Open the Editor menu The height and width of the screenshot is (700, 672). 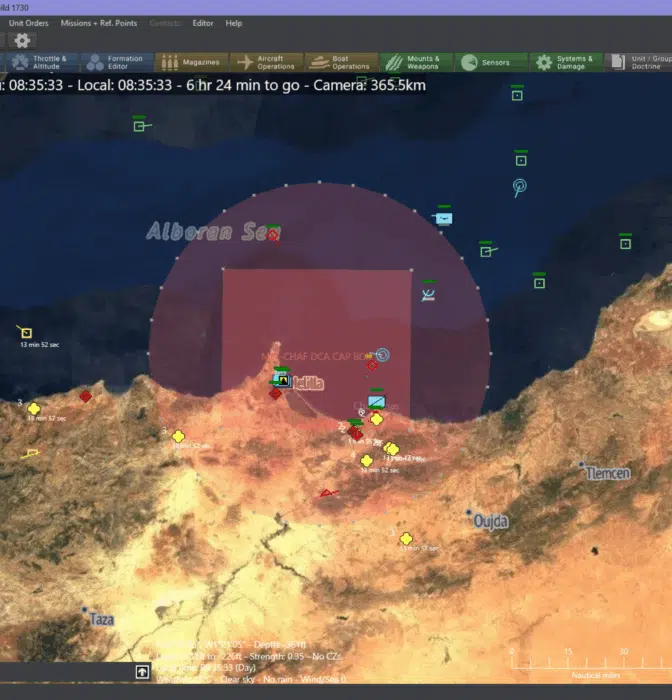click(x=203, y=23)
